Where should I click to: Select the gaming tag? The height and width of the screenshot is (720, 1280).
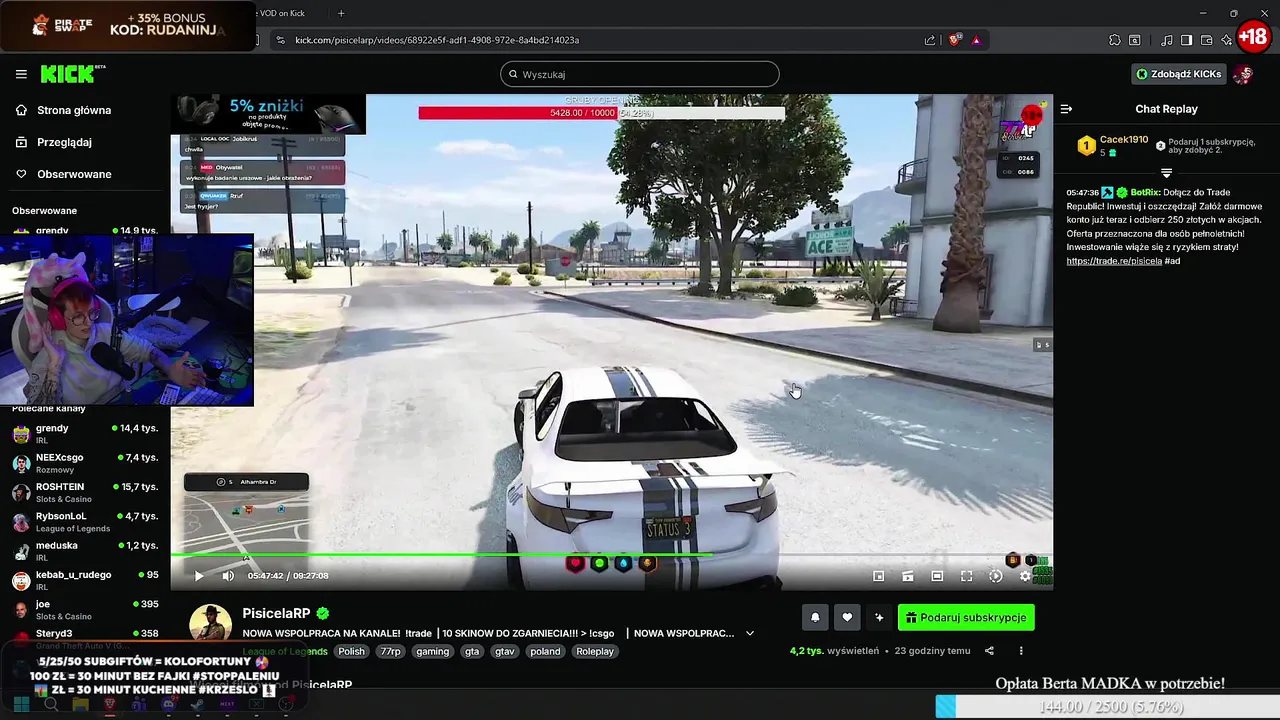point(433,651)
